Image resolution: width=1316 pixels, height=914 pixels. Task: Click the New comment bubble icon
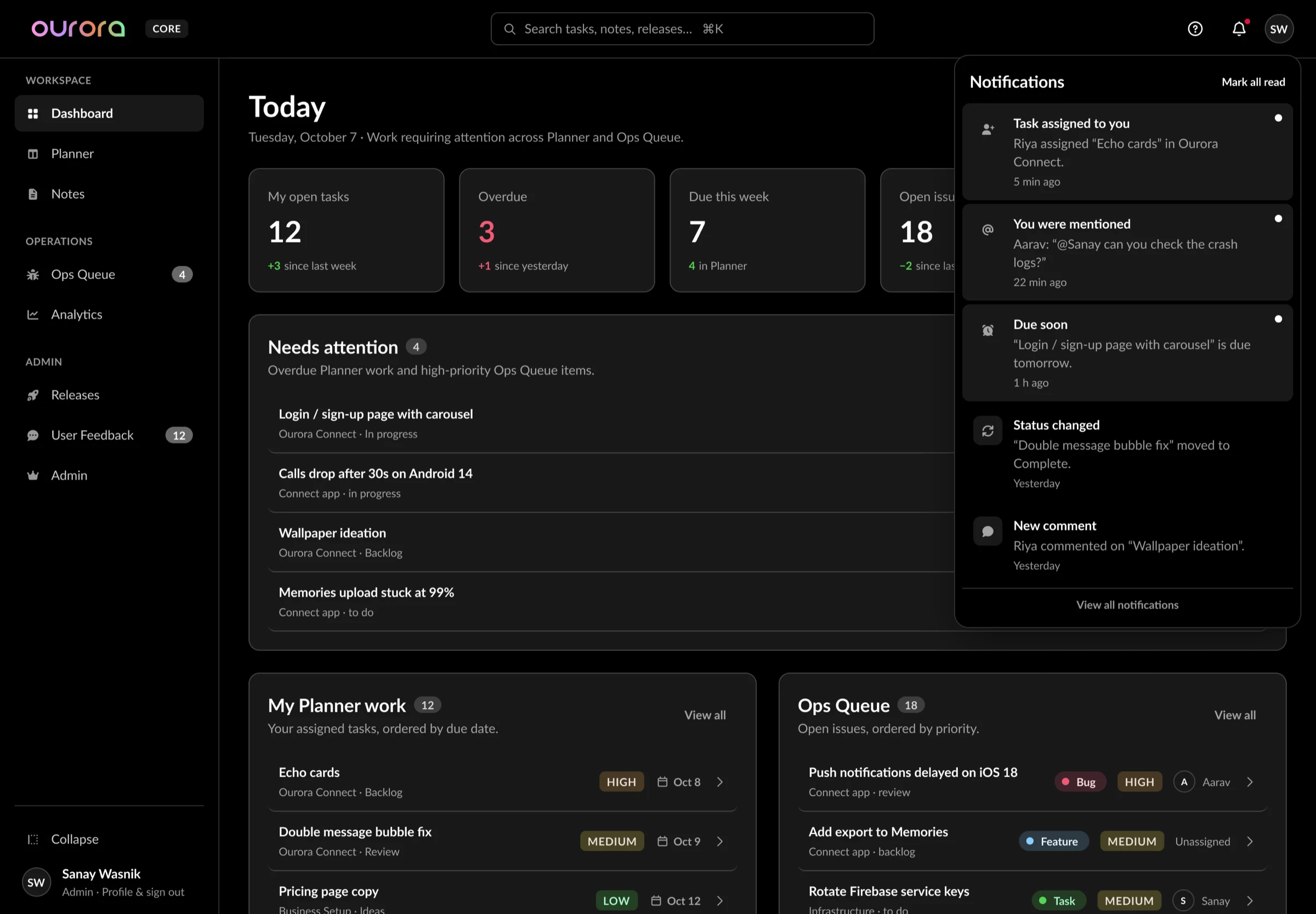point(988,532)
